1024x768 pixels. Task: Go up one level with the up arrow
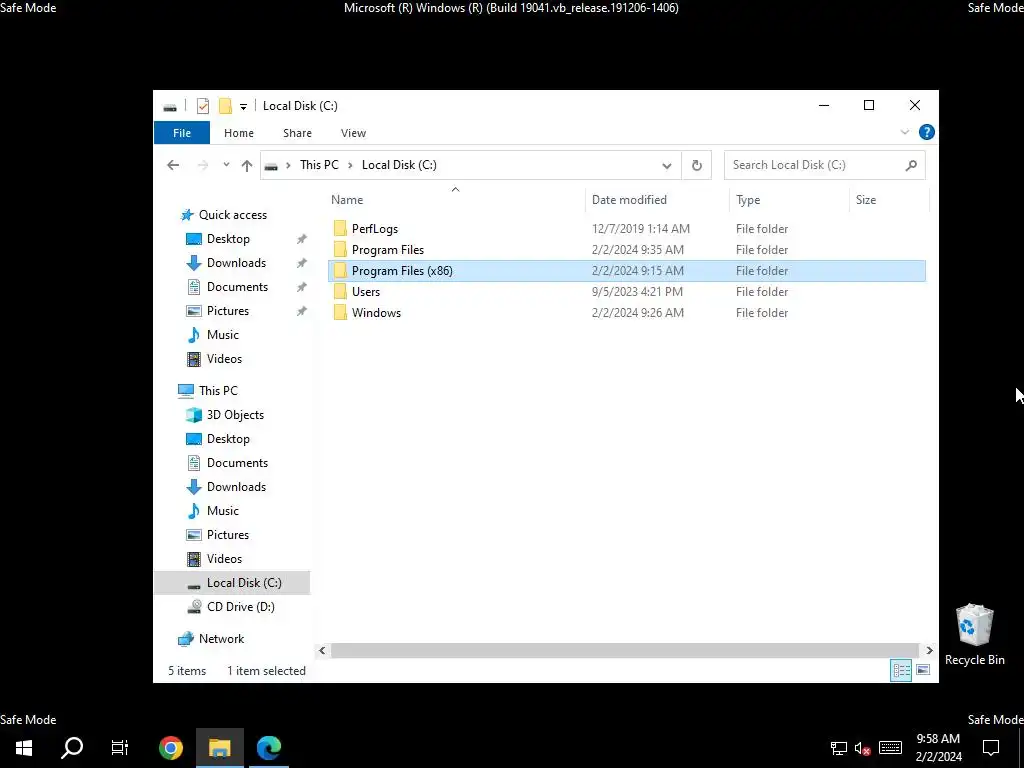(247, 165)
